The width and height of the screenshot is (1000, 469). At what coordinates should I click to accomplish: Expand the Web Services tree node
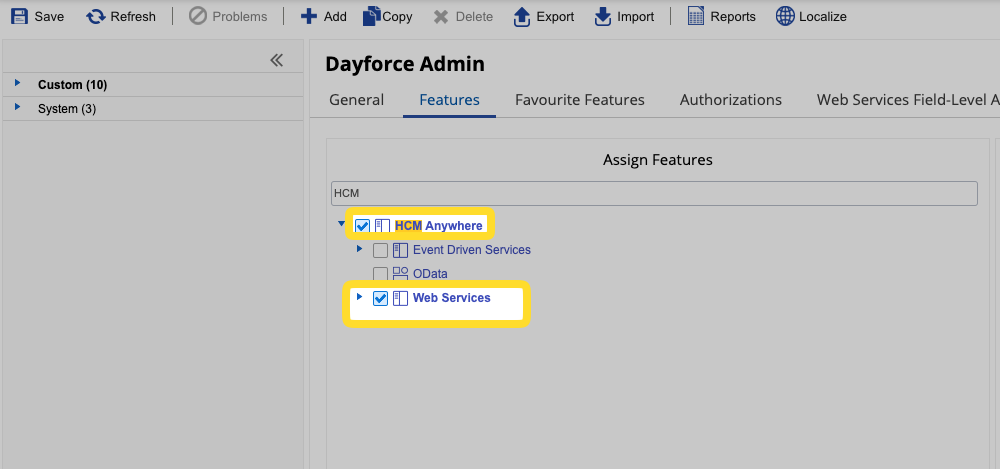coord(360,297)
